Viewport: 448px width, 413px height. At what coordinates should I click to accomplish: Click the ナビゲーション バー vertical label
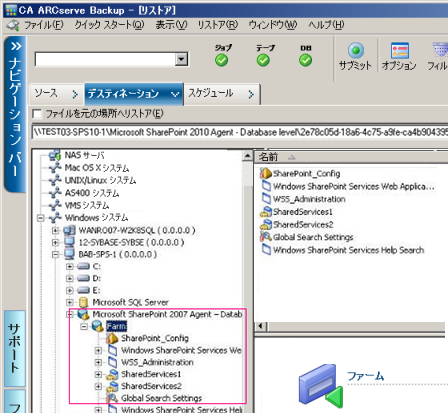15,117
